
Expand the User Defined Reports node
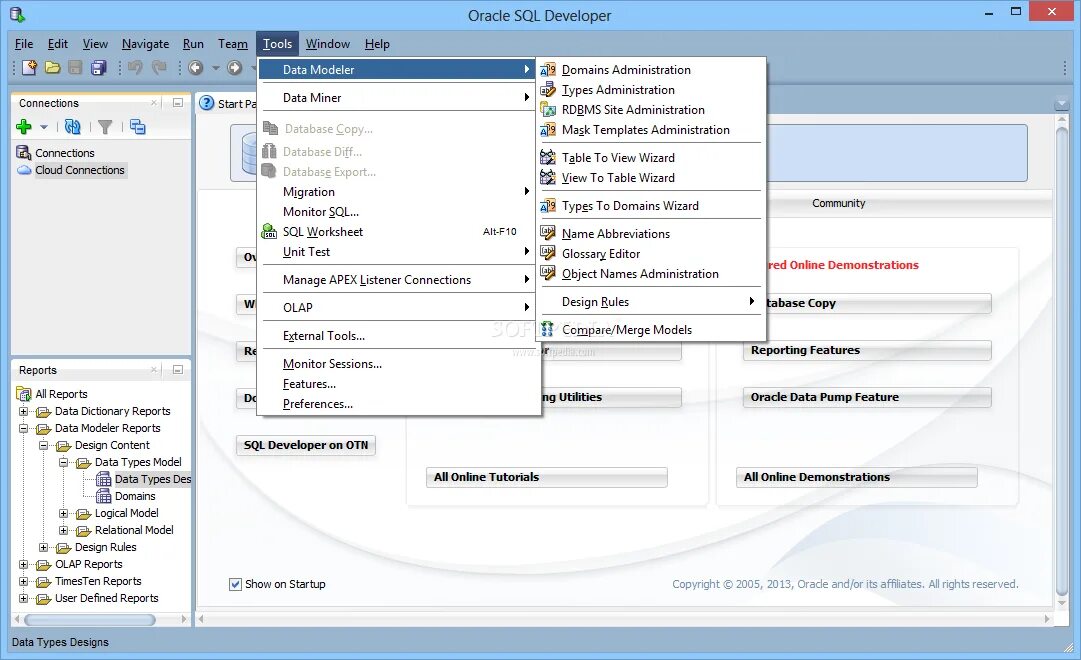pos(23,598)
